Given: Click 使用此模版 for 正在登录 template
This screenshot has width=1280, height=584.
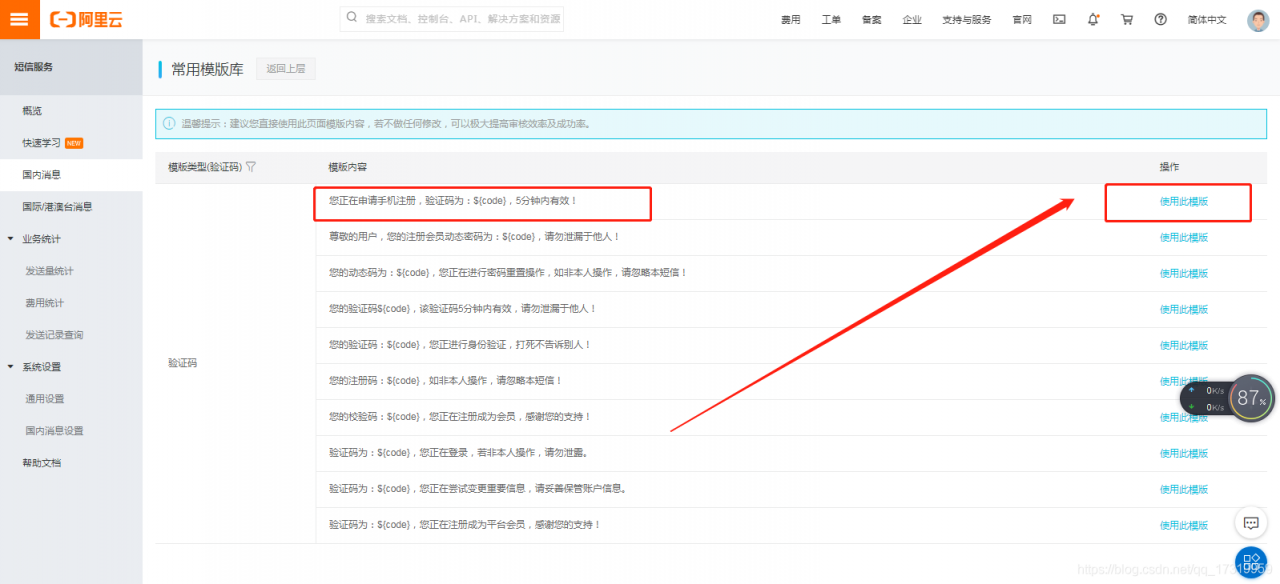Looking at the screenshot, I should (x=1184, y=454).
